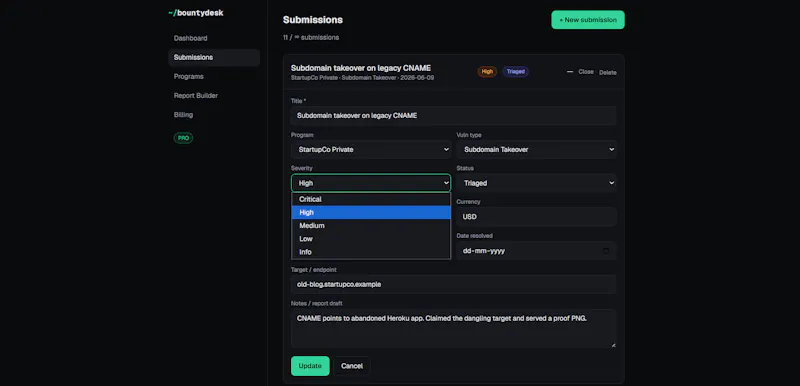Viewport: 800px width, 386px height.
Task: Click the StartupCo Private · Subdomain Takeover subtitle
Action: 362,78
